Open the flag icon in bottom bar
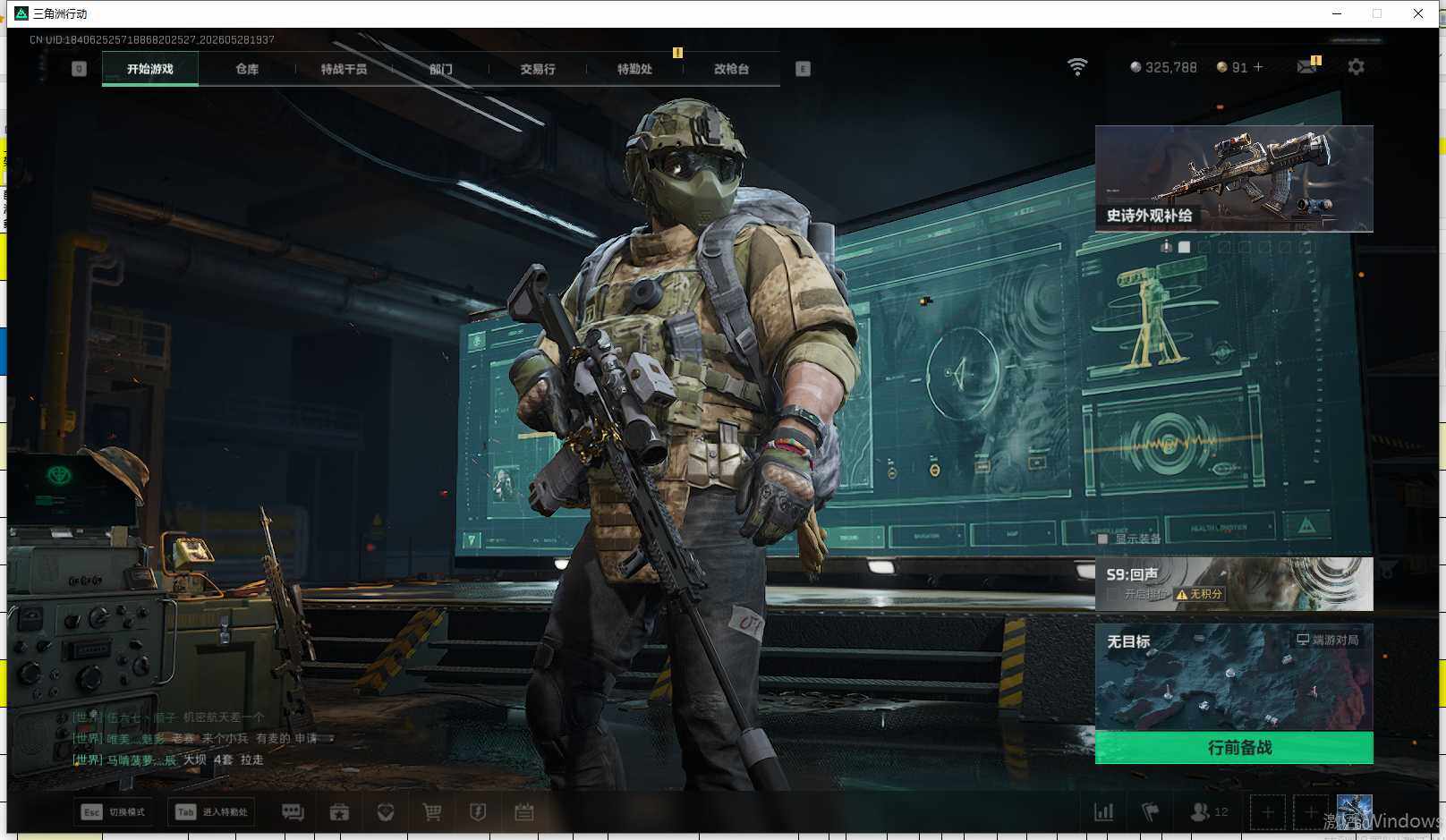 coord(1151,812)
